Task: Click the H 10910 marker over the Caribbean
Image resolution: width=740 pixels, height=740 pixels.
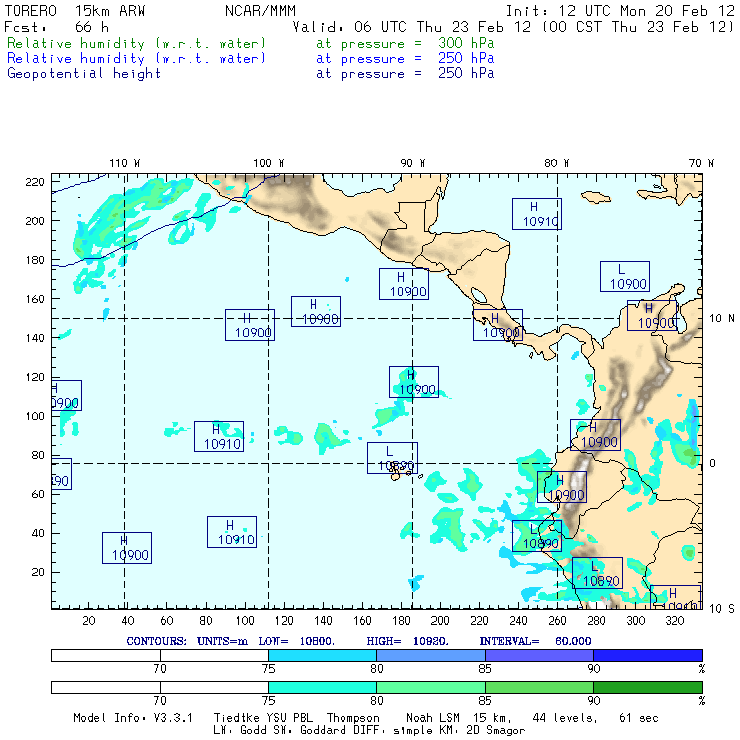Action: click(x=537, y=214)
